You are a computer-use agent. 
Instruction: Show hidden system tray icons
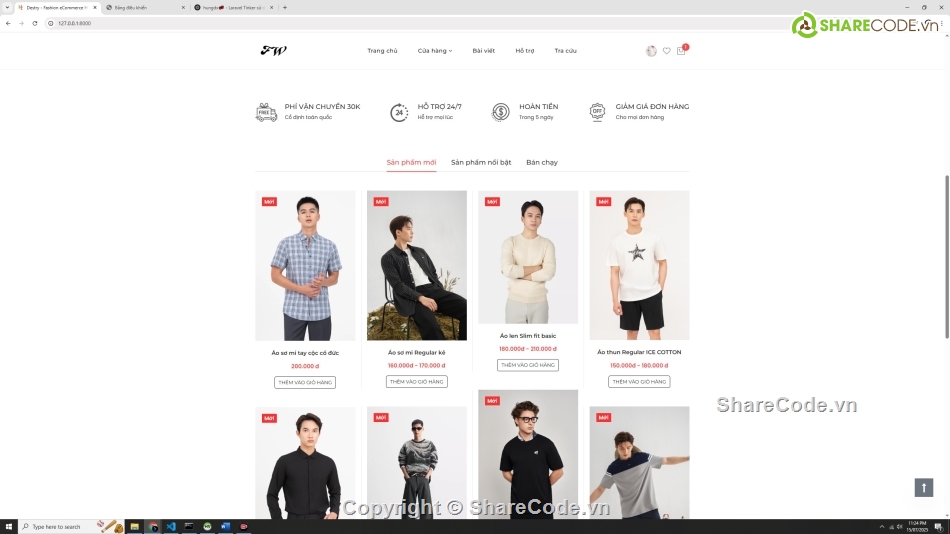pos(882,527)
